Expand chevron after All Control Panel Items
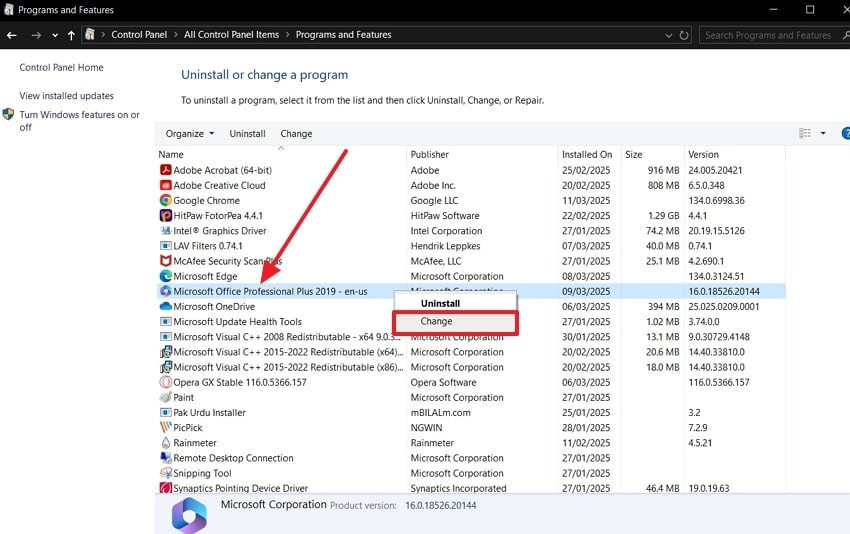The width and height of the screenshot is (850, 534). tap(287, 35)
